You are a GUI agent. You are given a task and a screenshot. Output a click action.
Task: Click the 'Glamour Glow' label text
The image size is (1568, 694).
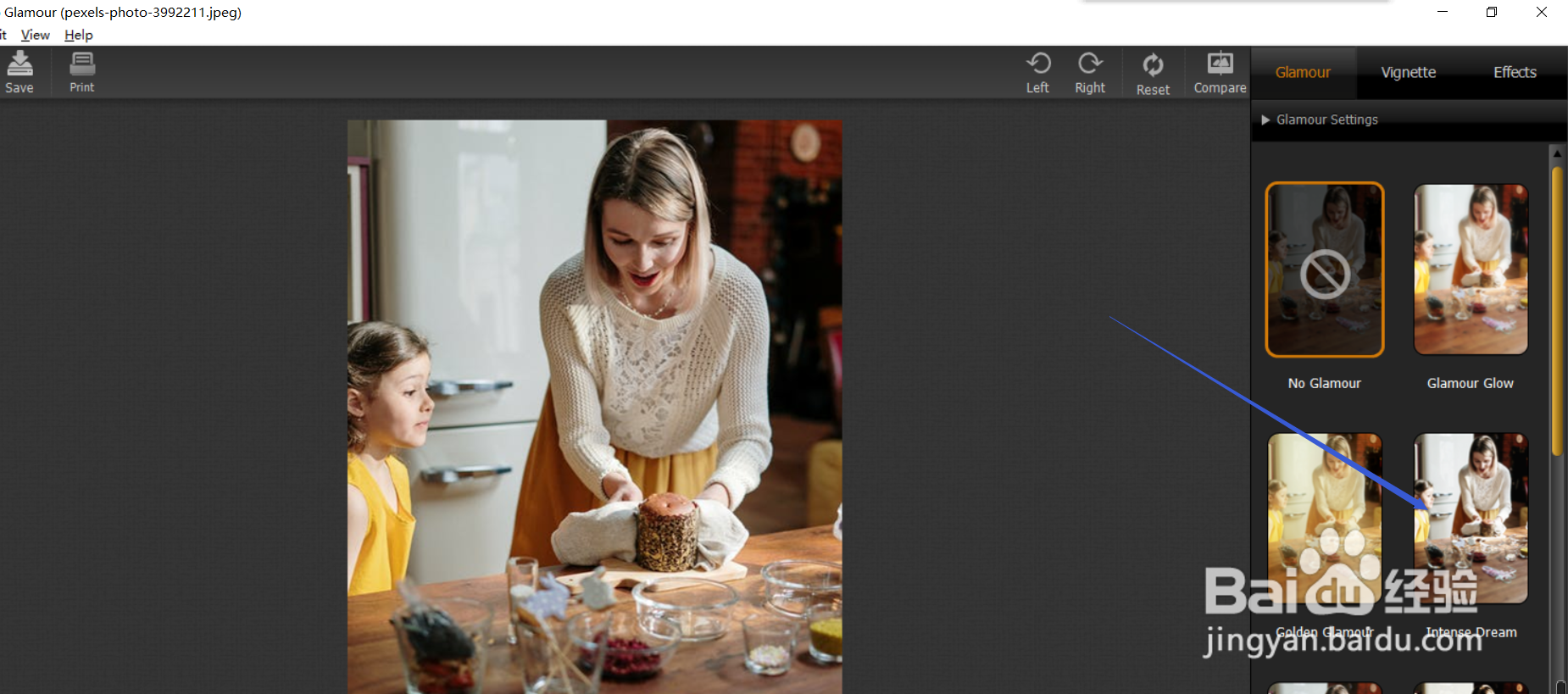pyautogui.click(x=1471, y=384)
